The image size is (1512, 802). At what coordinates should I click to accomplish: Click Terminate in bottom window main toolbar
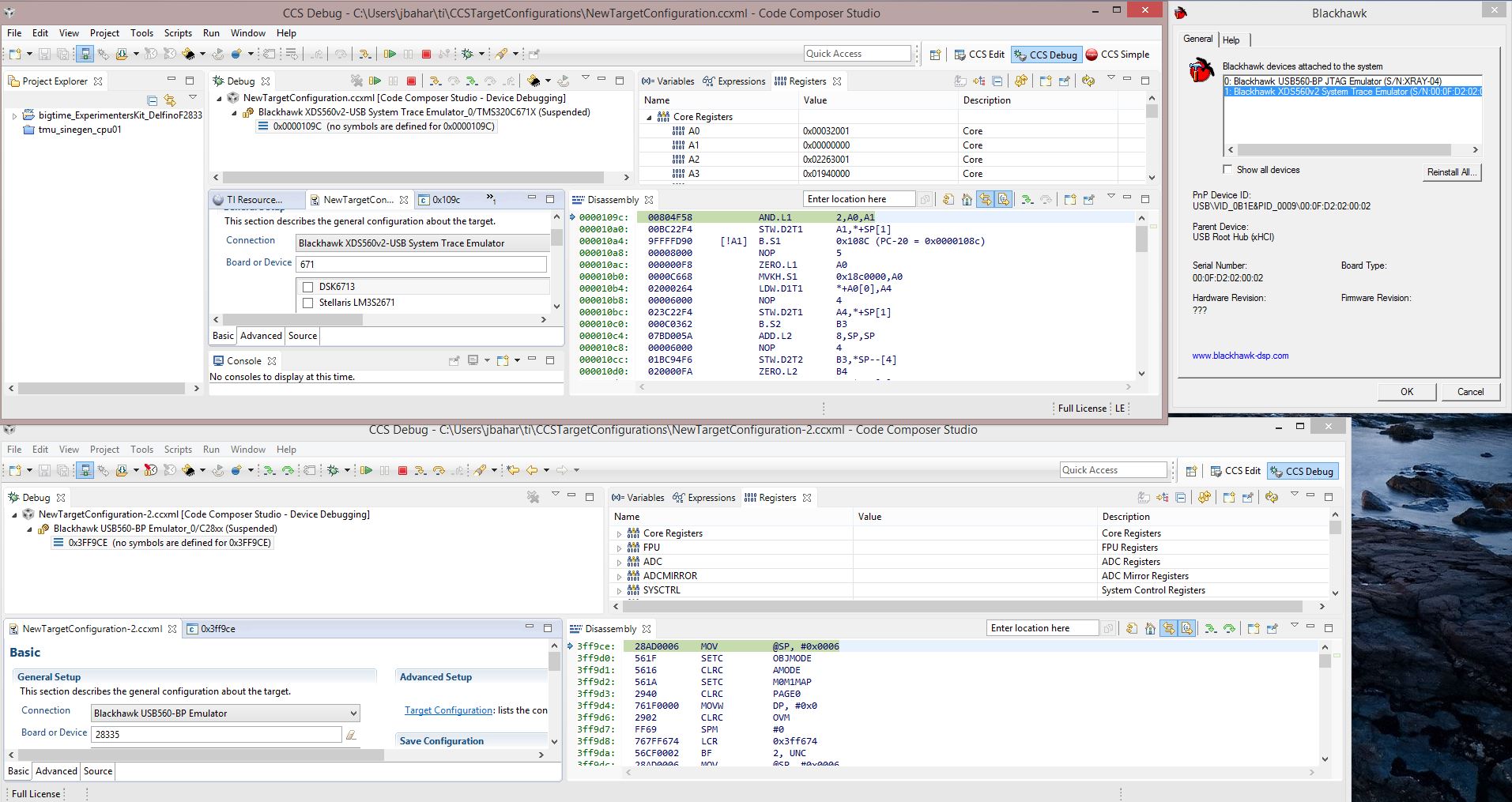coord(402,470)
